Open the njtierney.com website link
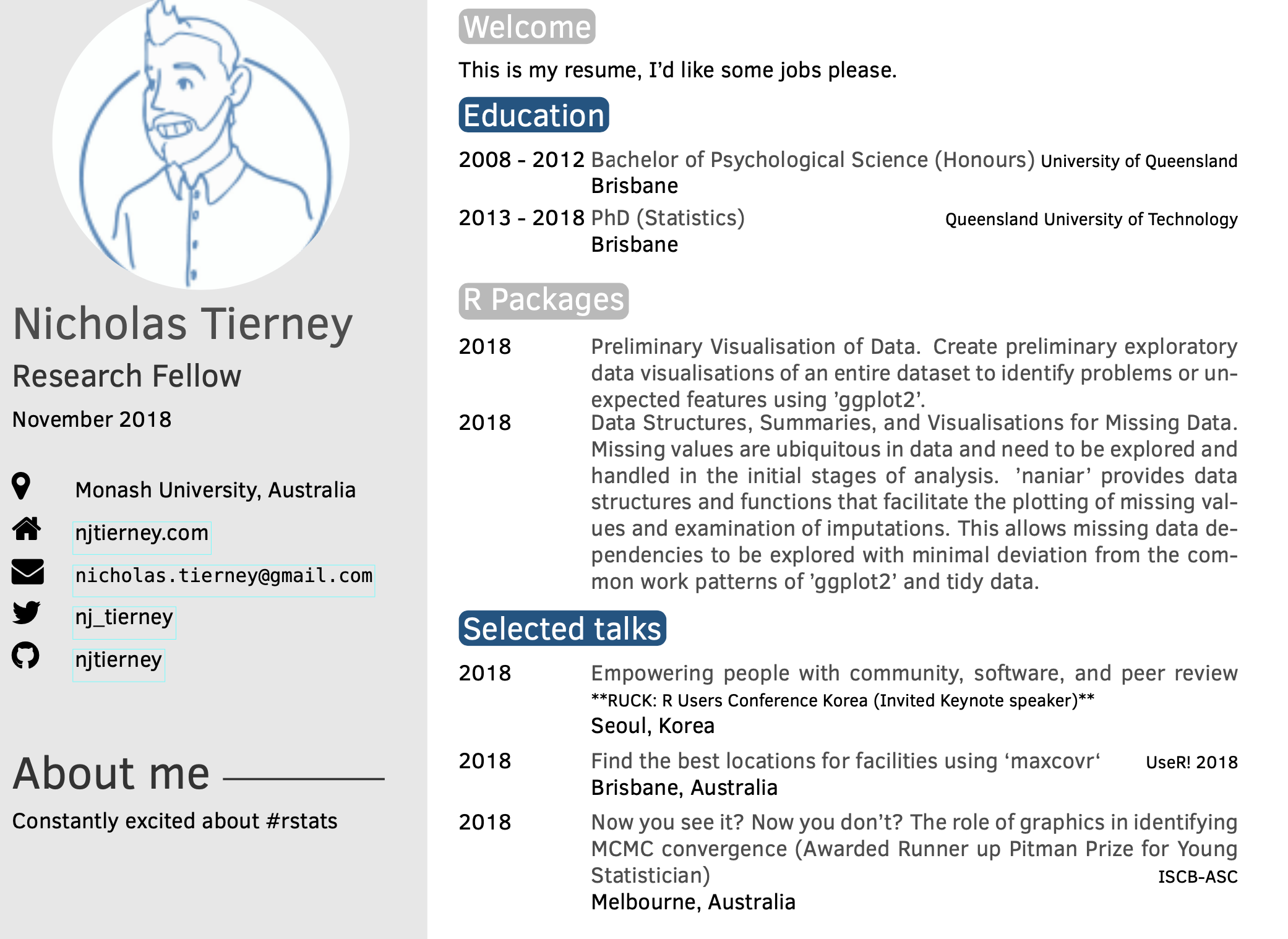Viewport: 1288px width, 939px height. [142, 533]
